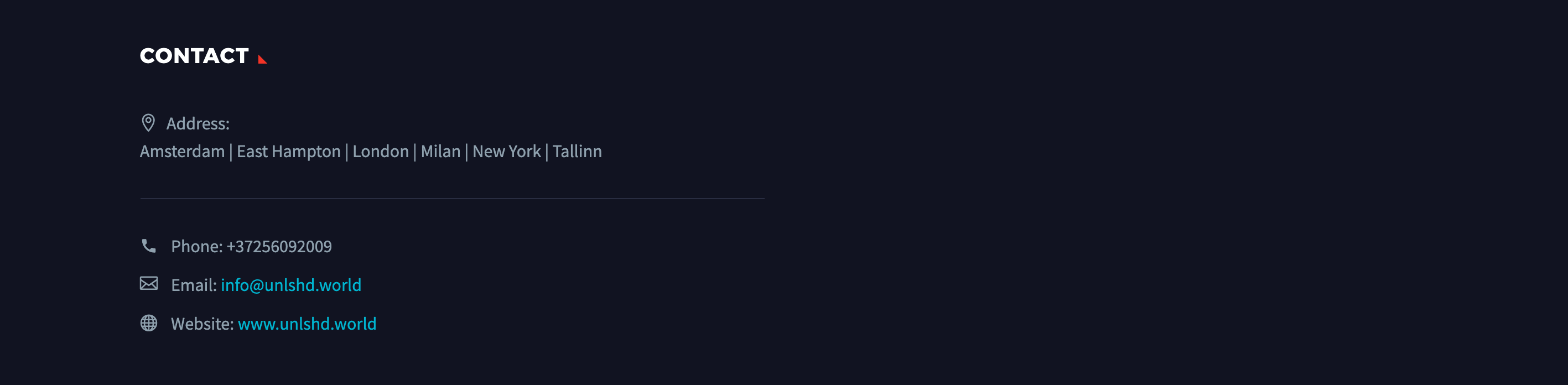Select Tallinn in the address list
This screenshot has width=1568, height=385.
coord(577,152)
